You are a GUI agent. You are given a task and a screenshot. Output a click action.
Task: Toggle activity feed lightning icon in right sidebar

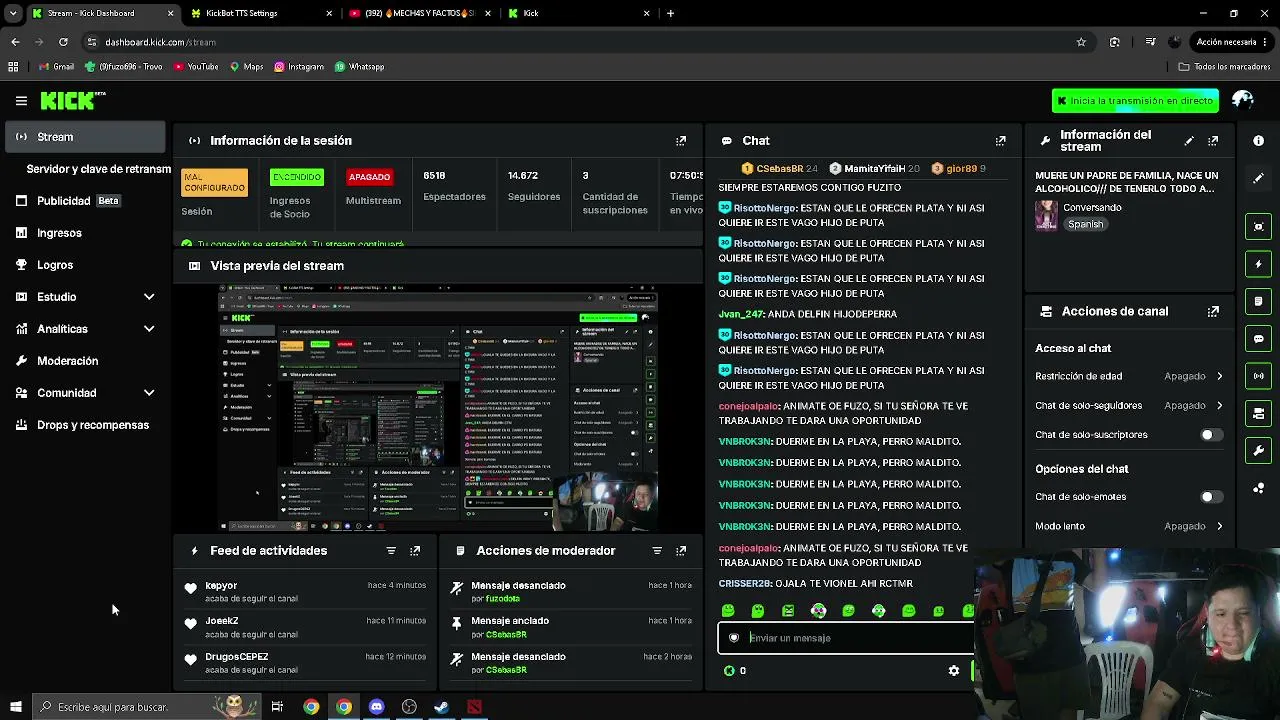(x=1259, y=264)
